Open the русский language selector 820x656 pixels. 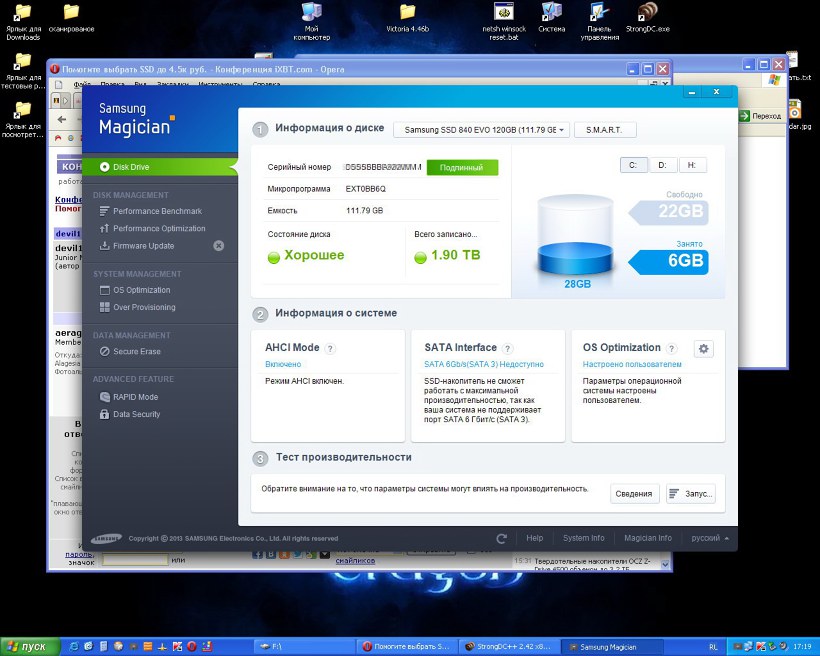710,538
